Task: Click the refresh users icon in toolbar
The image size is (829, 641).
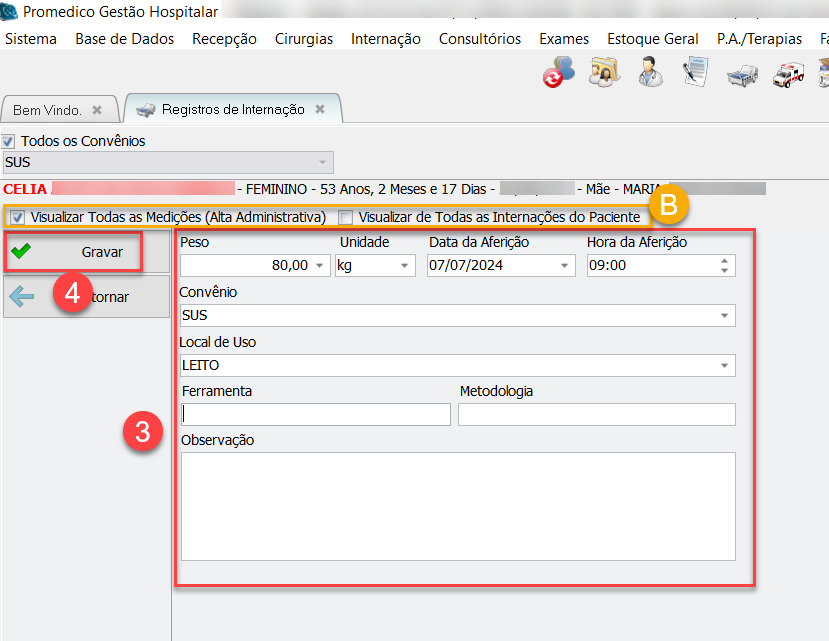Action: (x=559, y=73)
